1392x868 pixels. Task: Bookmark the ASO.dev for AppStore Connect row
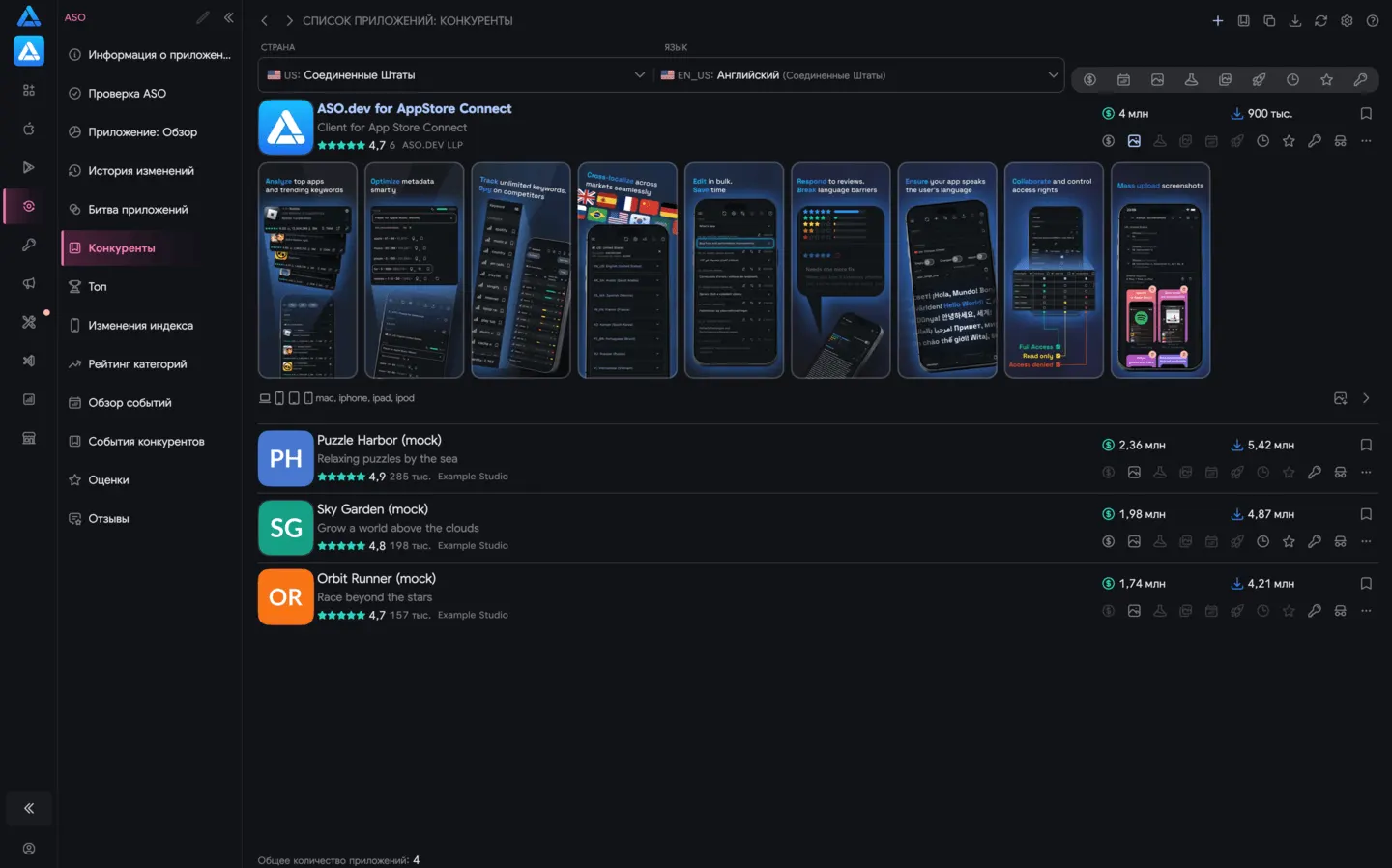[x=1366, y=114]
